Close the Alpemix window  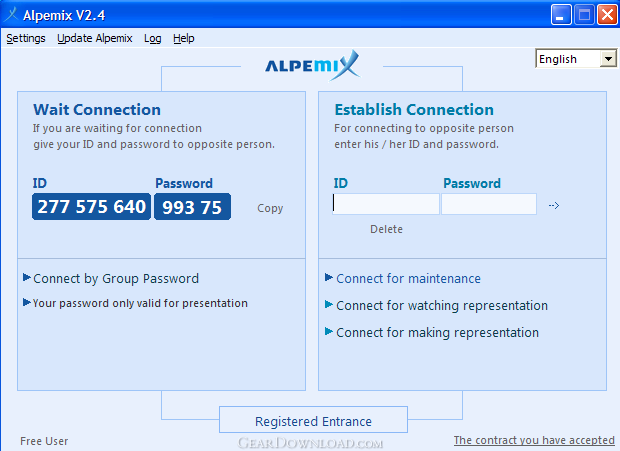[x=607, y=15]
